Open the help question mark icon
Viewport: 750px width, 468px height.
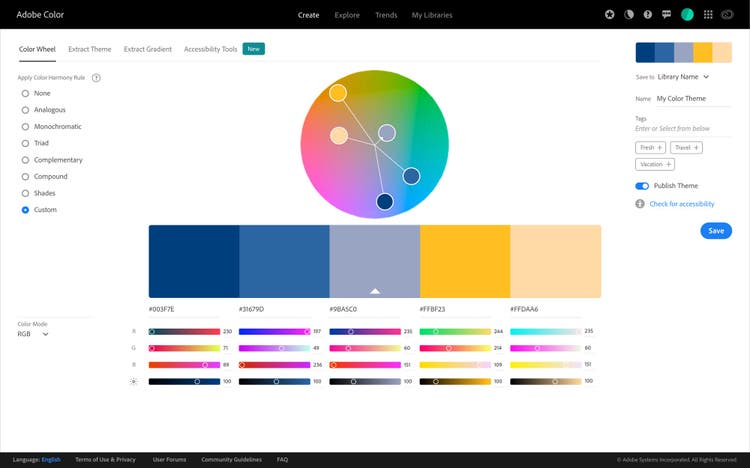(x=648, y=14)
